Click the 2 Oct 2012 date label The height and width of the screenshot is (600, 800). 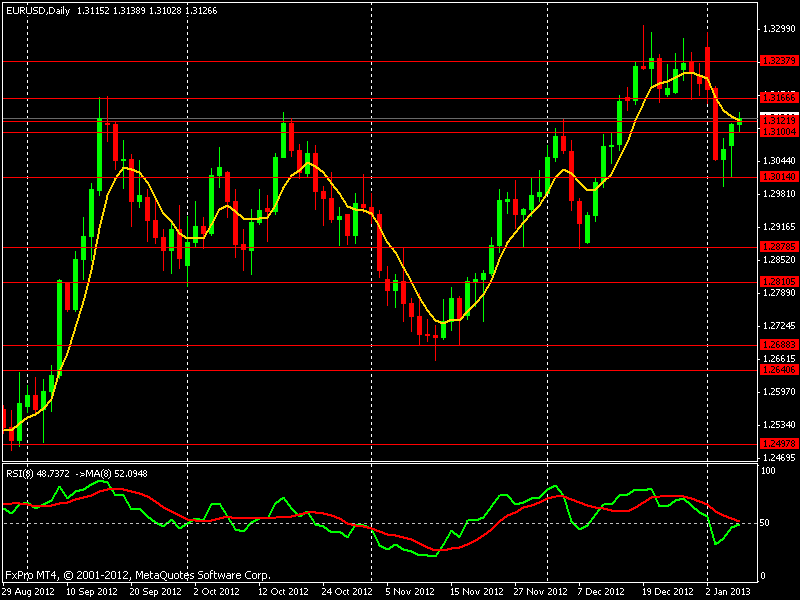coord(217,592)
